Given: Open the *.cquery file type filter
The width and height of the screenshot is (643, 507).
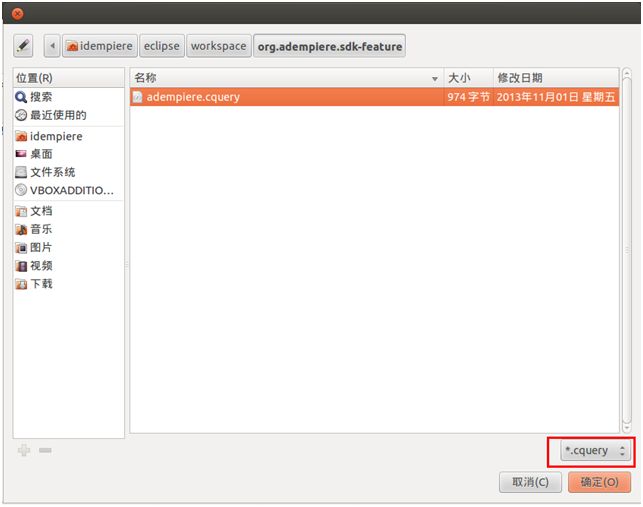Looking at the screenshot, I should click(x=595, y=451).
